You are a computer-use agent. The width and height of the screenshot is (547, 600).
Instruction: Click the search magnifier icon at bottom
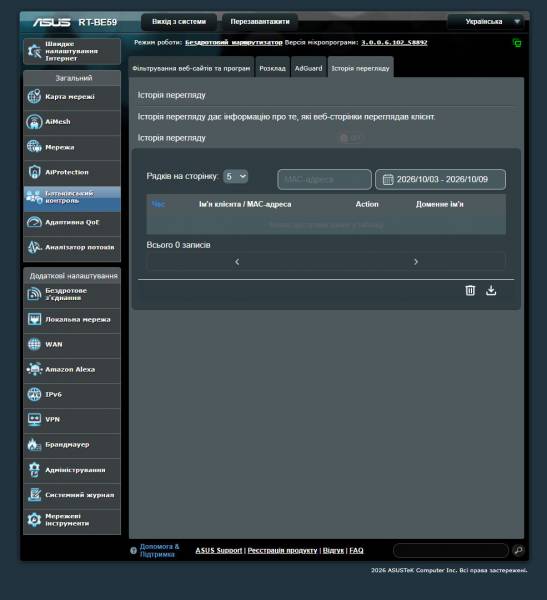point(518,550)
